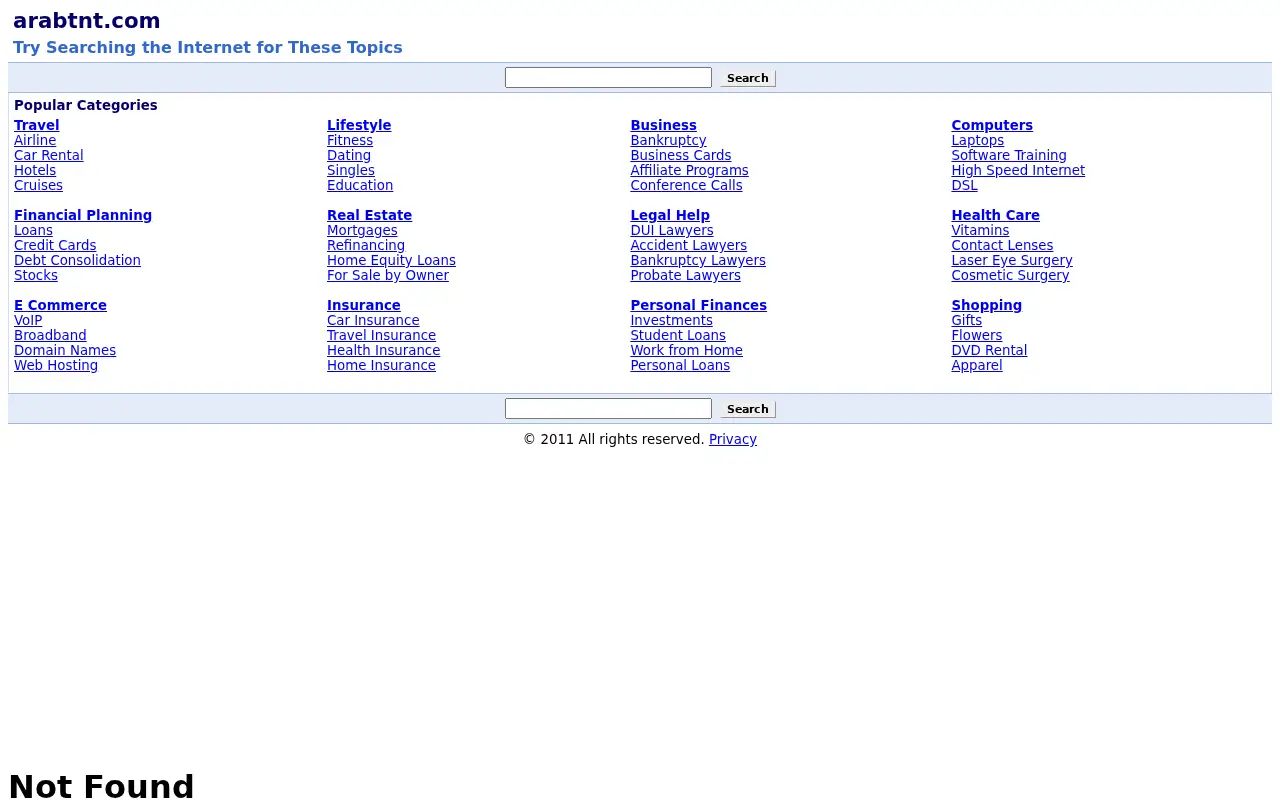Open the Cruises link
The height and width of the screenshot is (800, 1280).
pos(38,185)
